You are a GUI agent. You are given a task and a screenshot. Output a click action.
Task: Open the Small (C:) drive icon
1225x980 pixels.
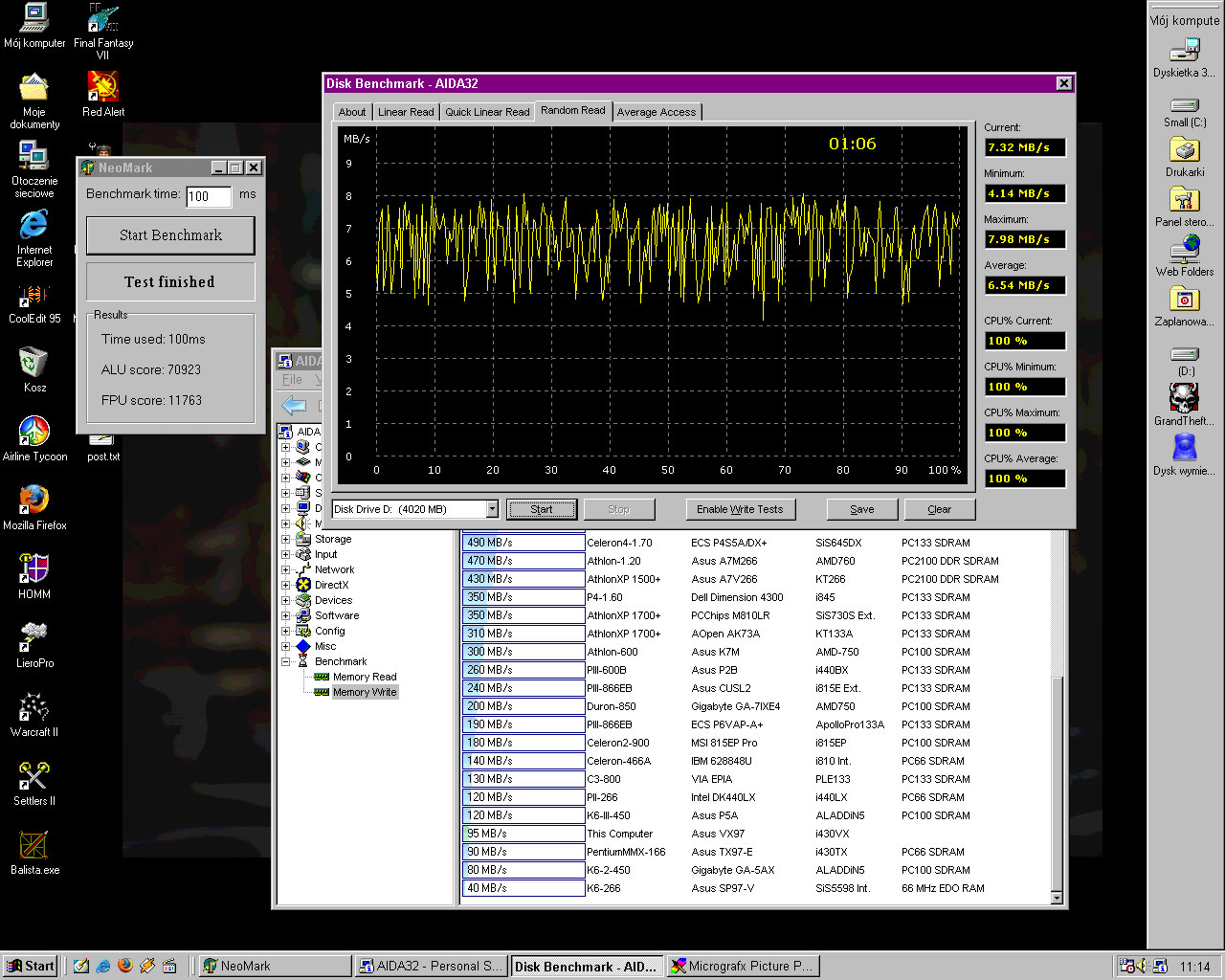coord(1185,111)
